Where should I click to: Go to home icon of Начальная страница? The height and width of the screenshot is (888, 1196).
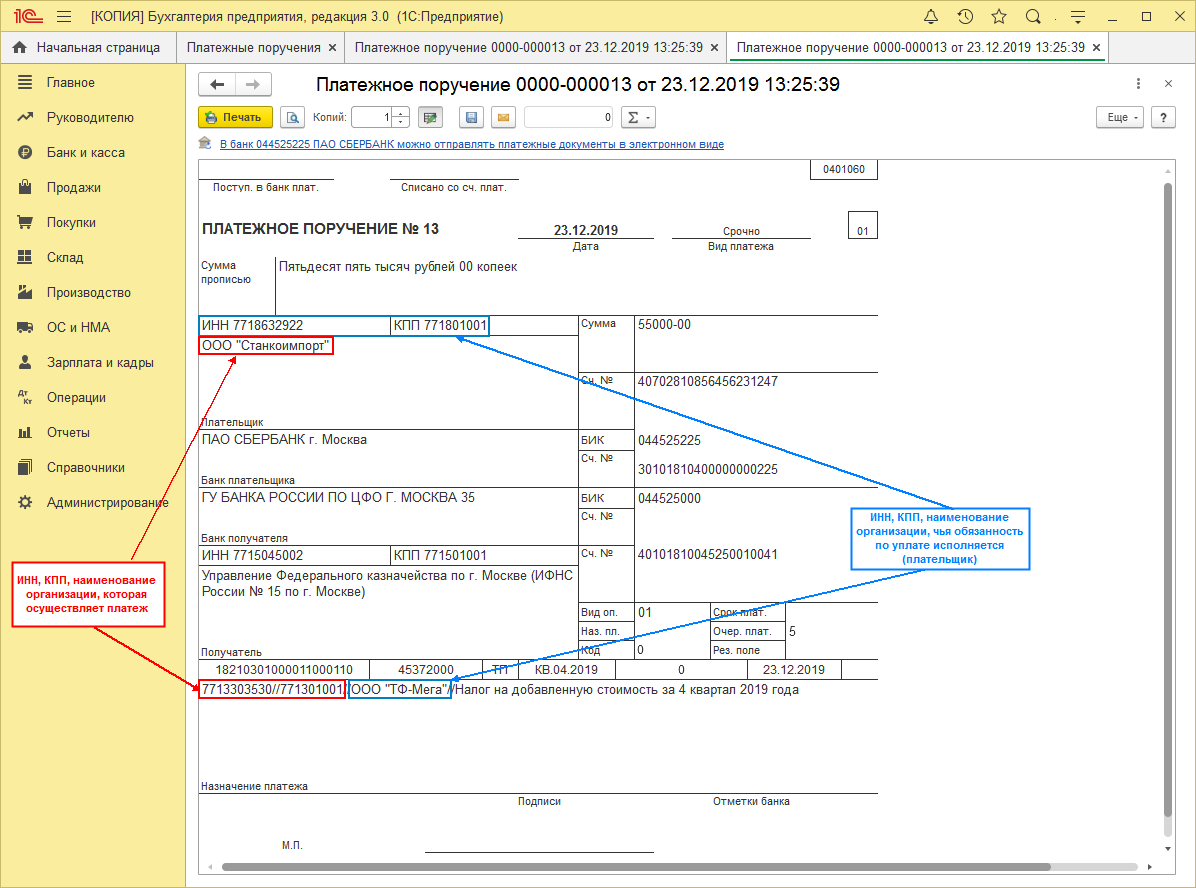coord(20,47)
